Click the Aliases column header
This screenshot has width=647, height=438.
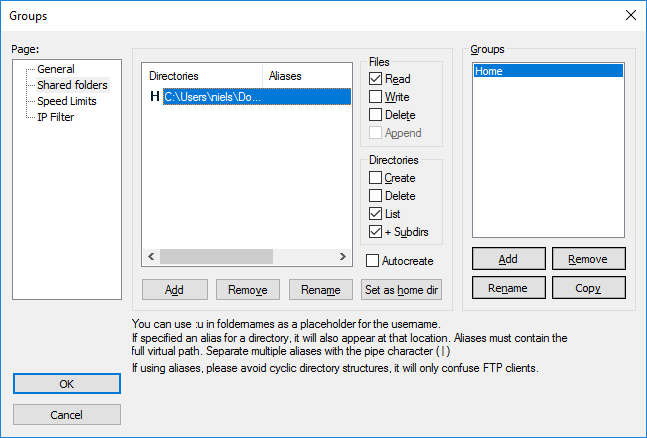pos(305,76)
